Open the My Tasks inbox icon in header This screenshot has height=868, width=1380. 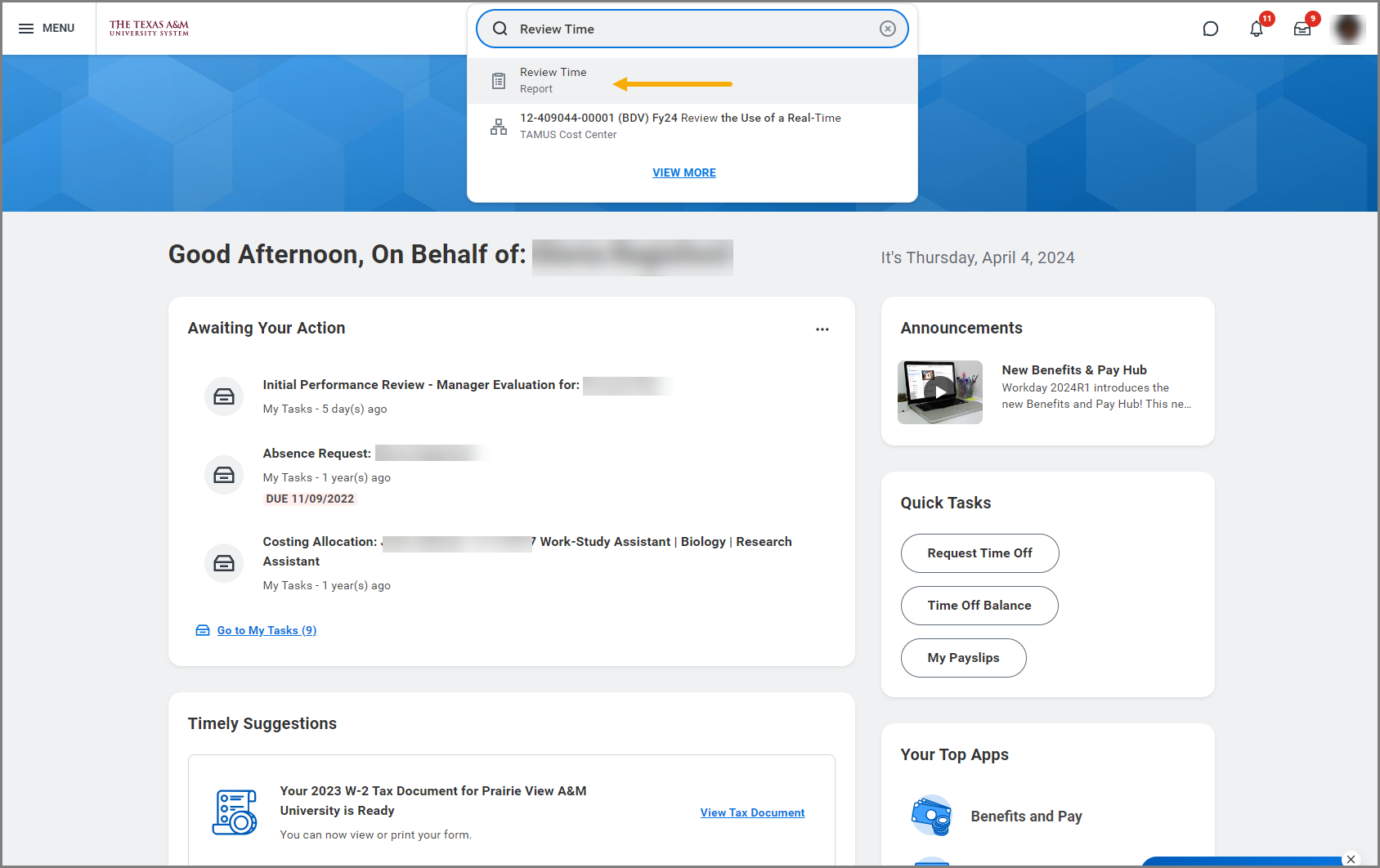pos(1302,29)
